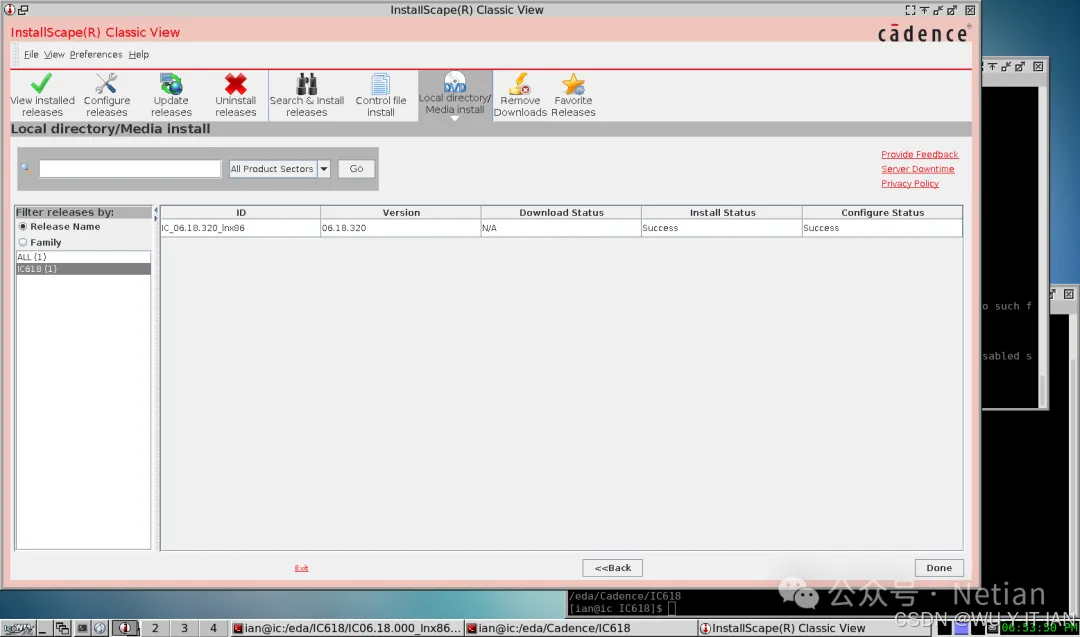Screen dimensions: 1080x637
Task: Click the taskbar window list icon
Action: coord(62,628)
